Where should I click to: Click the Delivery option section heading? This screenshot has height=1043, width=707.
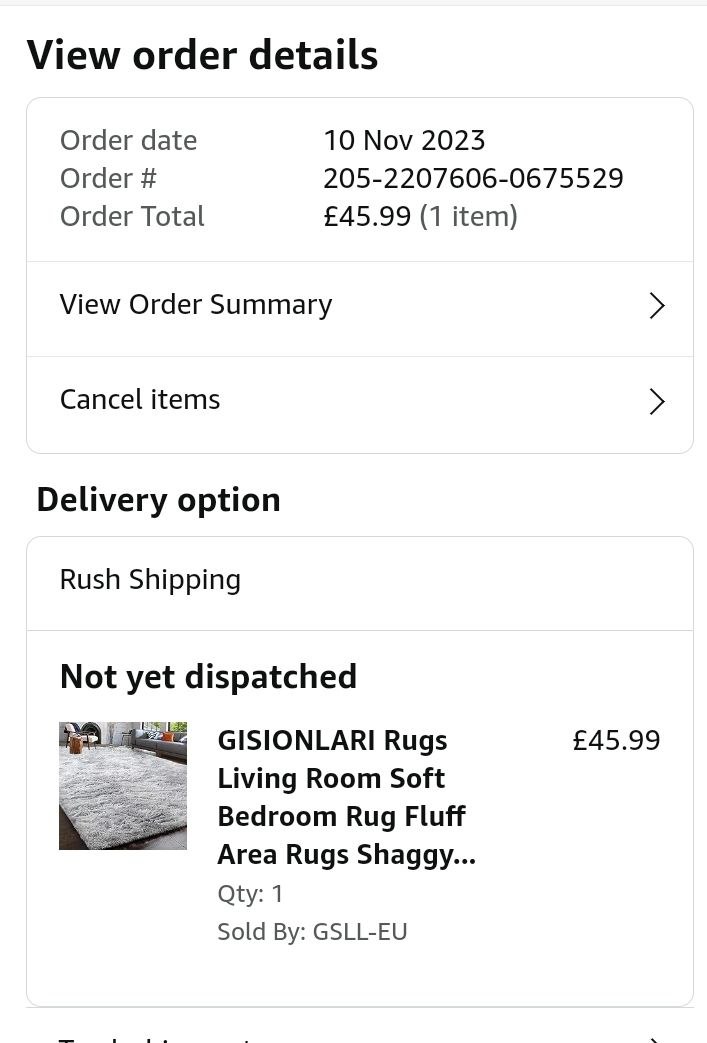pyautogui.click(x=158, y=500)
